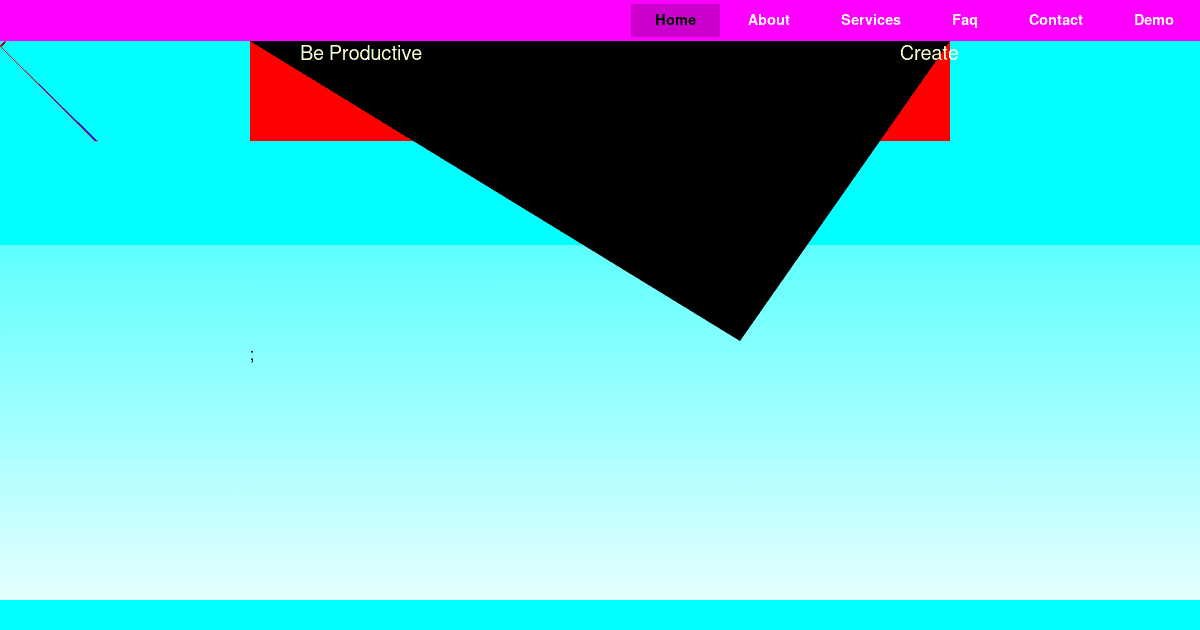Click the semicolon text element
The width and height of the screenshot is (1200, 630).
coord(251,355)
